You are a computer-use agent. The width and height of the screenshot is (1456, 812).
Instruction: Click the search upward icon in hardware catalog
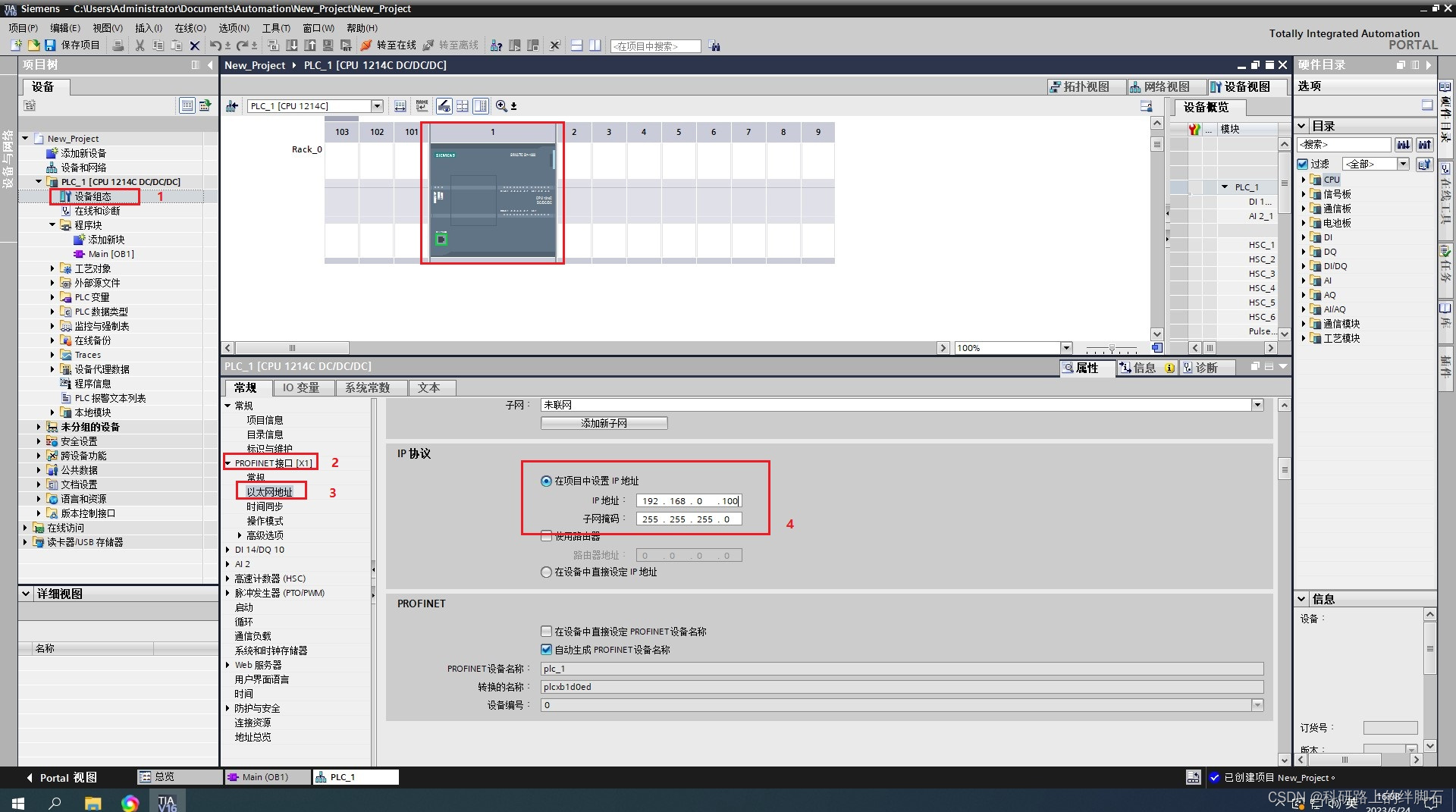1425,144
